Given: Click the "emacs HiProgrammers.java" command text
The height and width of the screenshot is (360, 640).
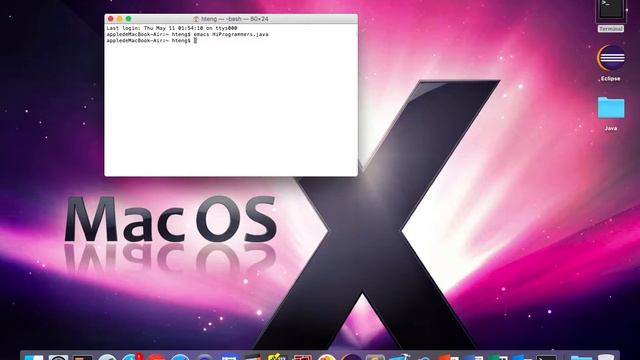Looking at the screenshot, I should click(231, 35).
